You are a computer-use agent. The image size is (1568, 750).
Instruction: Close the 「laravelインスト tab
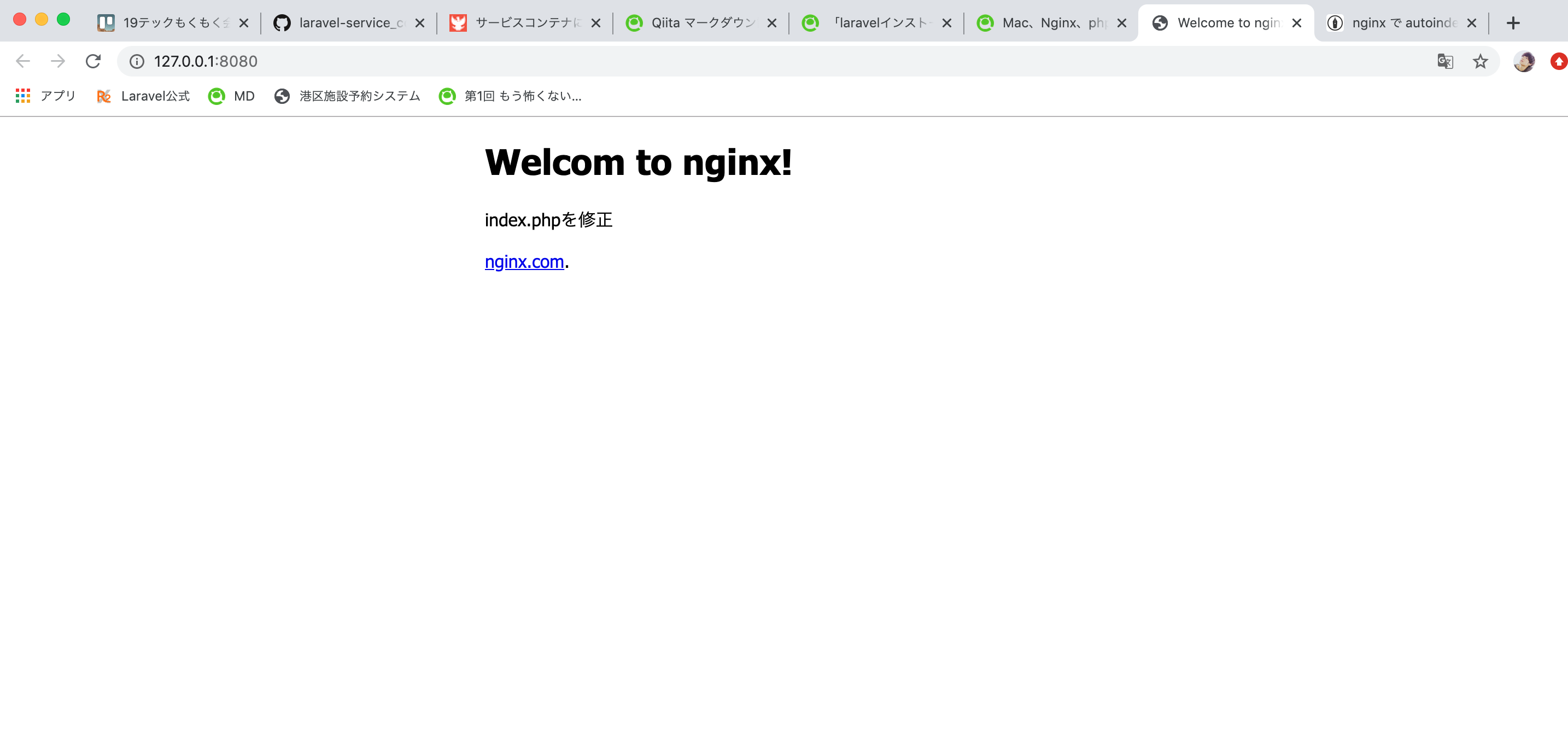(946, 23)
